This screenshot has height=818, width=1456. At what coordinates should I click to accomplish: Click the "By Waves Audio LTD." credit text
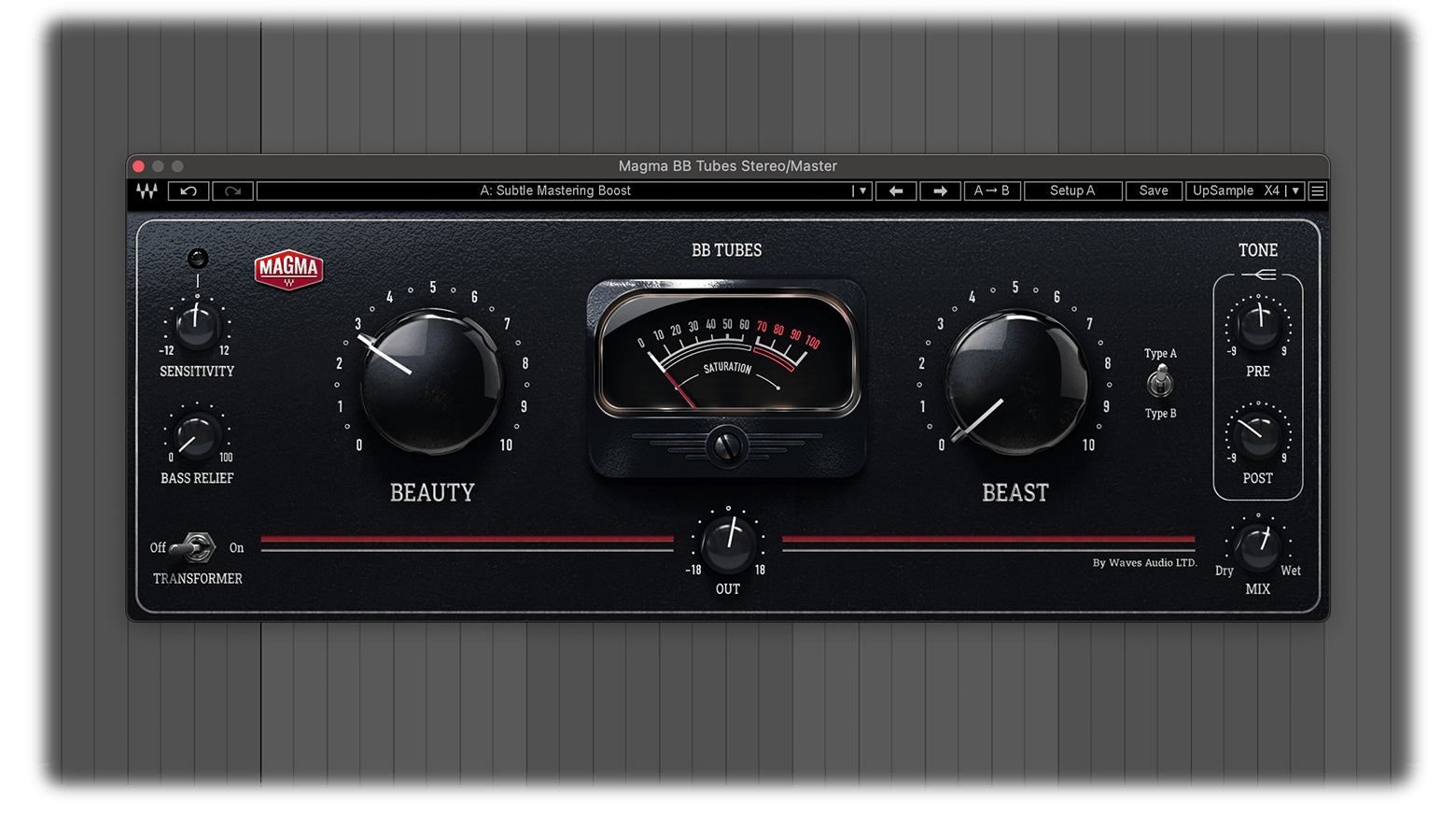pos(1144,563)
